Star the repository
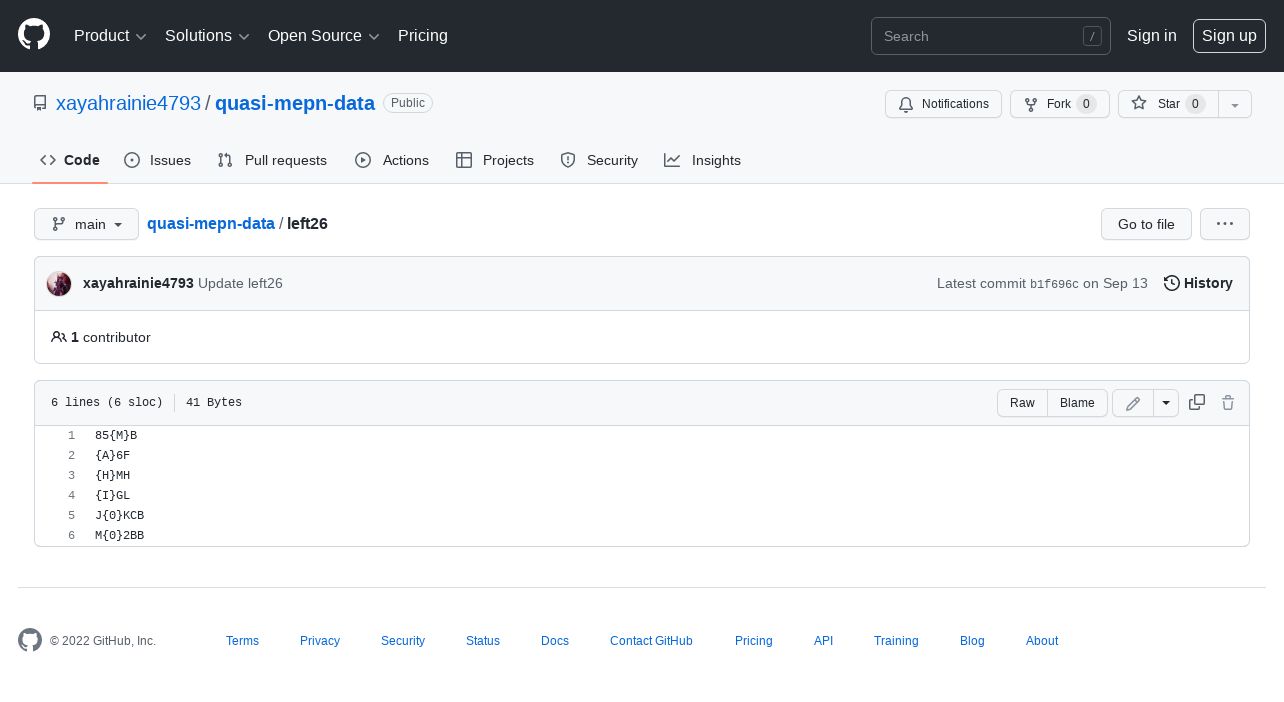Viewport: 1284px width, 702px height. [x=1168, y=104]
